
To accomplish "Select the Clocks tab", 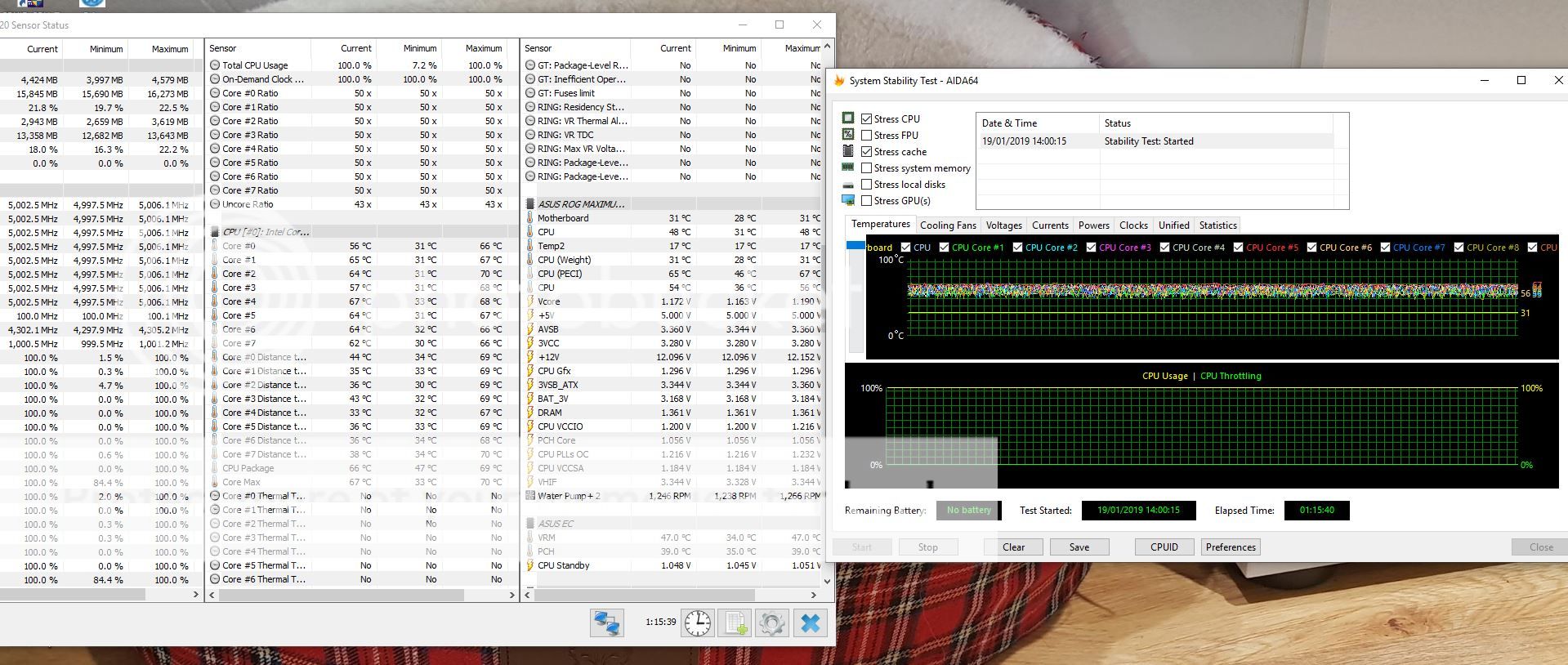I will click(1133, 225).
